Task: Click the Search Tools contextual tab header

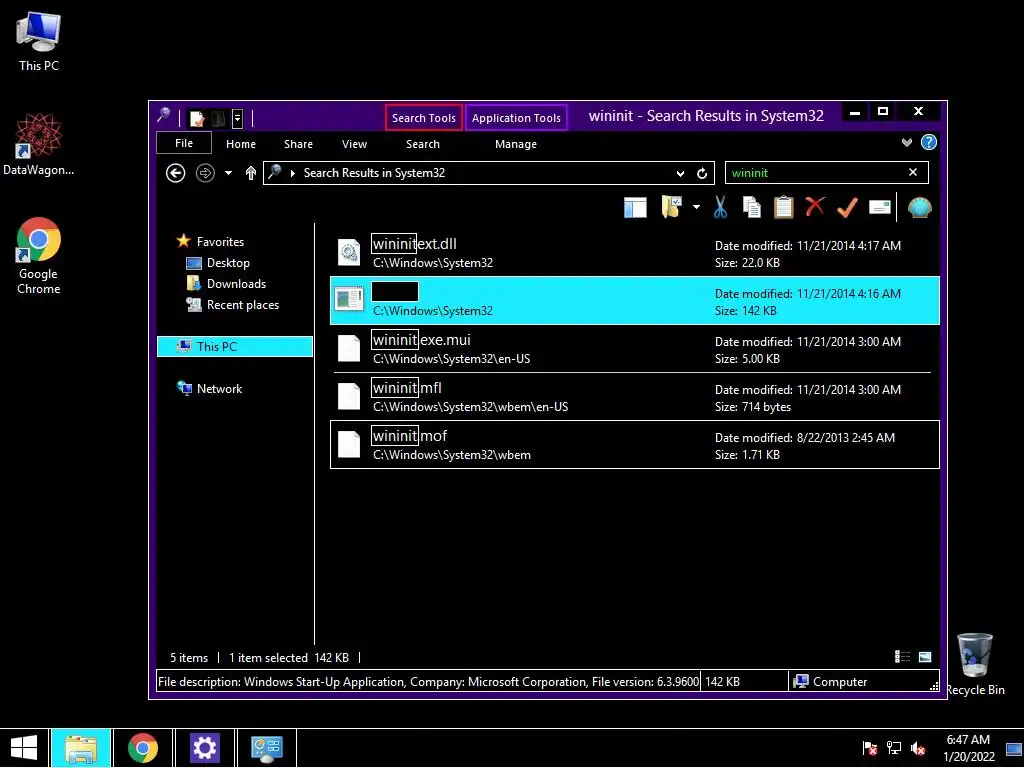Action: coord(423,118)
